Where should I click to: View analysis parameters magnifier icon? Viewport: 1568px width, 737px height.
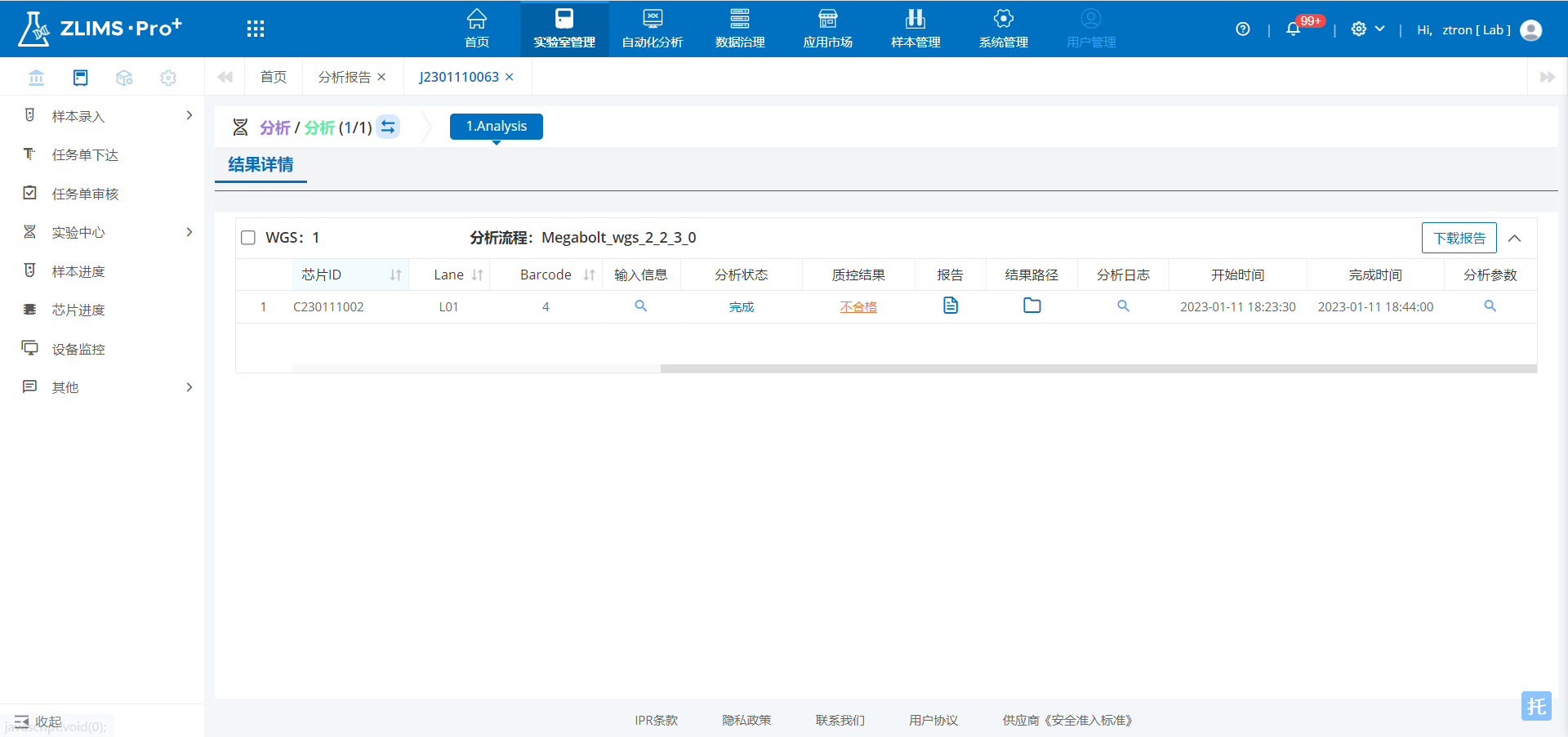pyautogui.click(x=1490, y=306)
